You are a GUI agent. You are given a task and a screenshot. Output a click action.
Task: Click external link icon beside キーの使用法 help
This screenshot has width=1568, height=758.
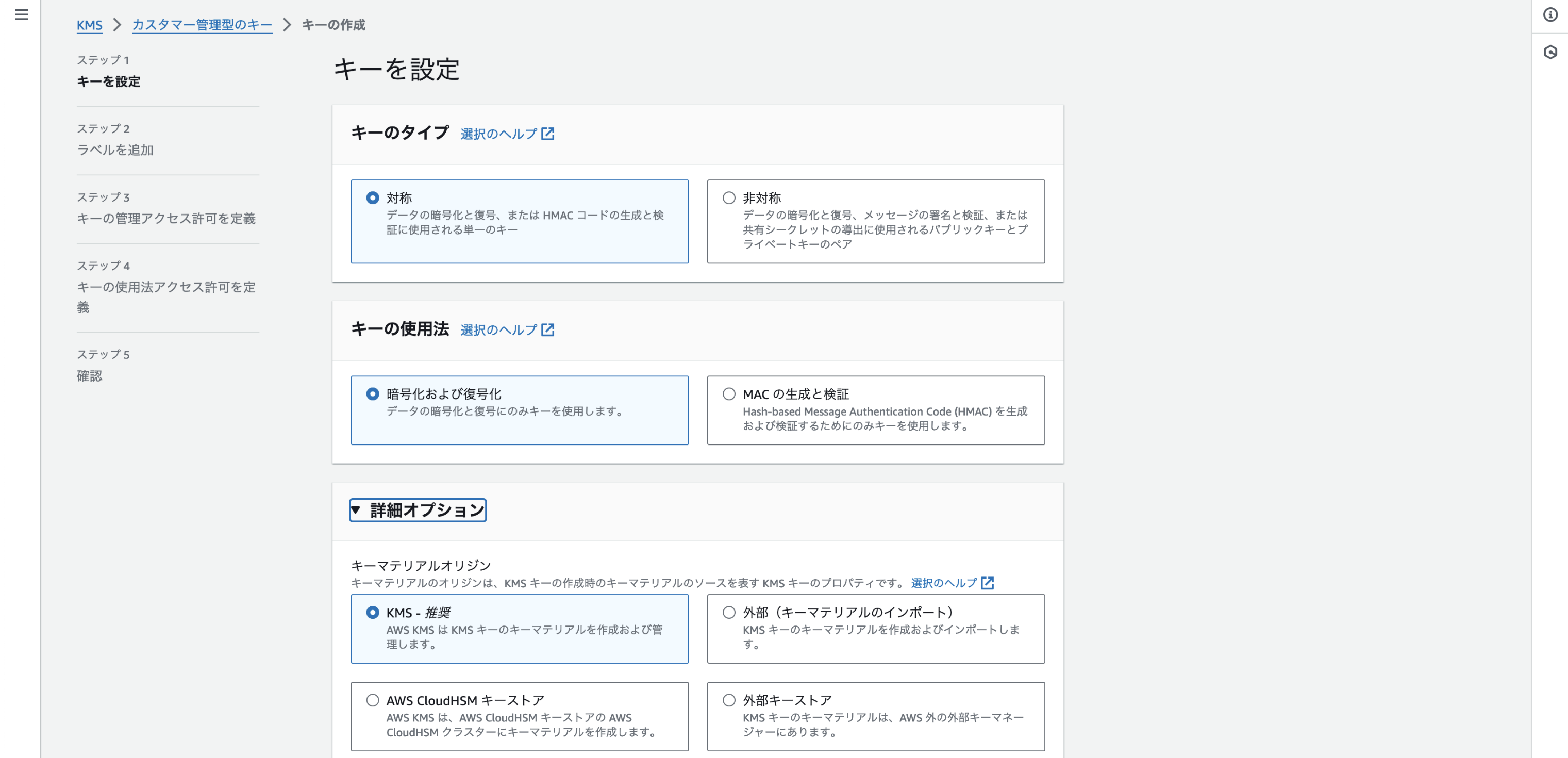[x=548, y=330]
